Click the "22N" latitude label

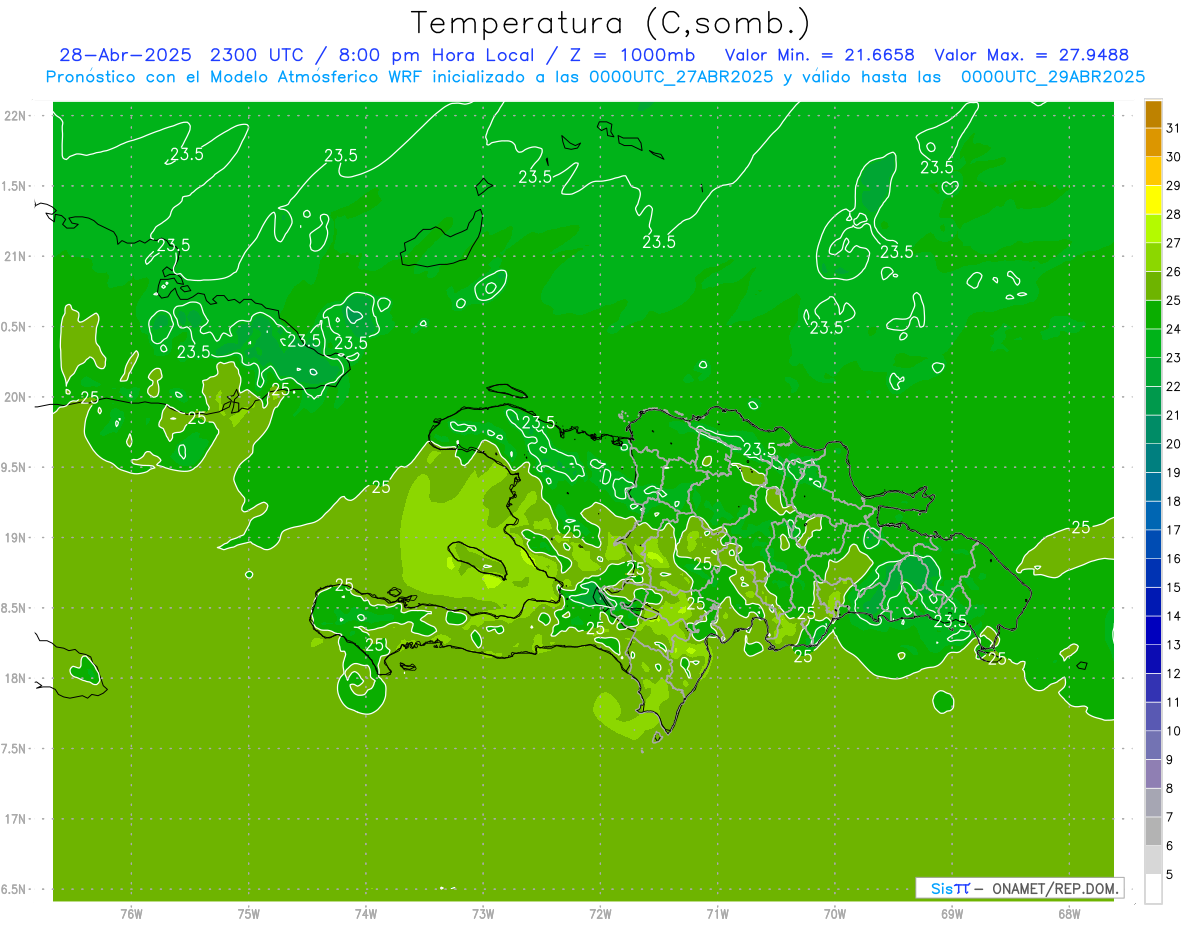pyautogui.click(x=14, y=116)
